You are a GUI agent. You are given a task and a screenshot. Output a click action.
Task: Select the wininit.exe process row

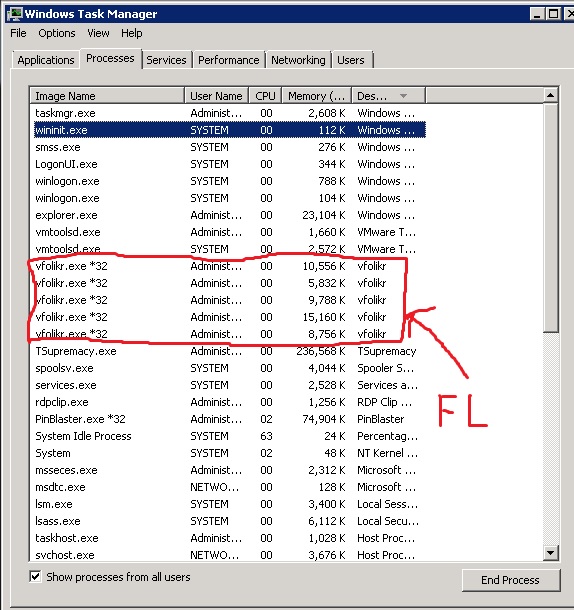228,130
